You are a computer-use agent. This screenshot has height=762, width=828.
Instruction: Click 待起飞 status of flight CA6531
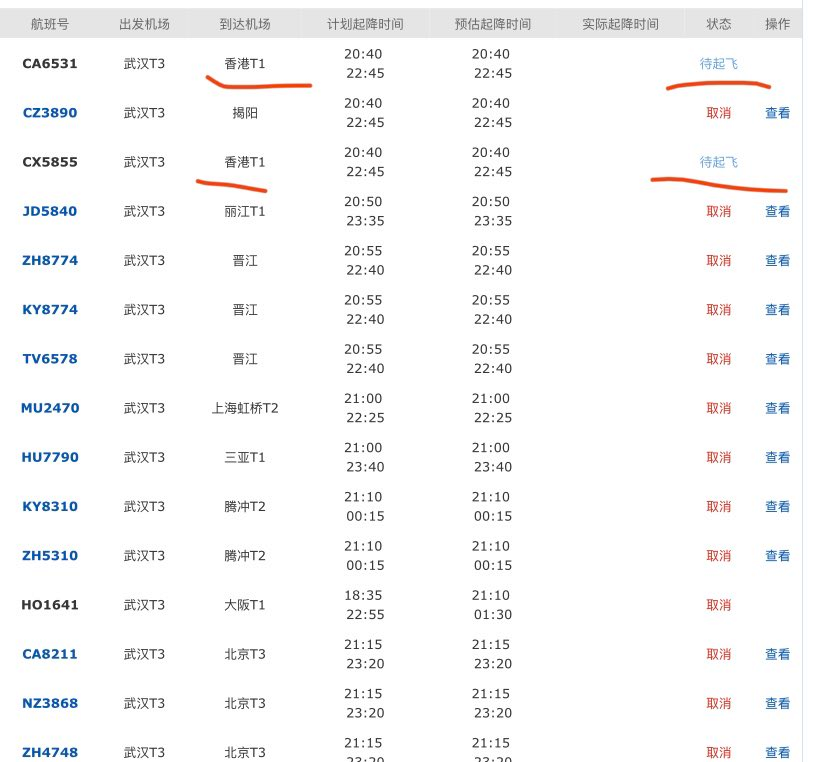click(x=718, y=64)
